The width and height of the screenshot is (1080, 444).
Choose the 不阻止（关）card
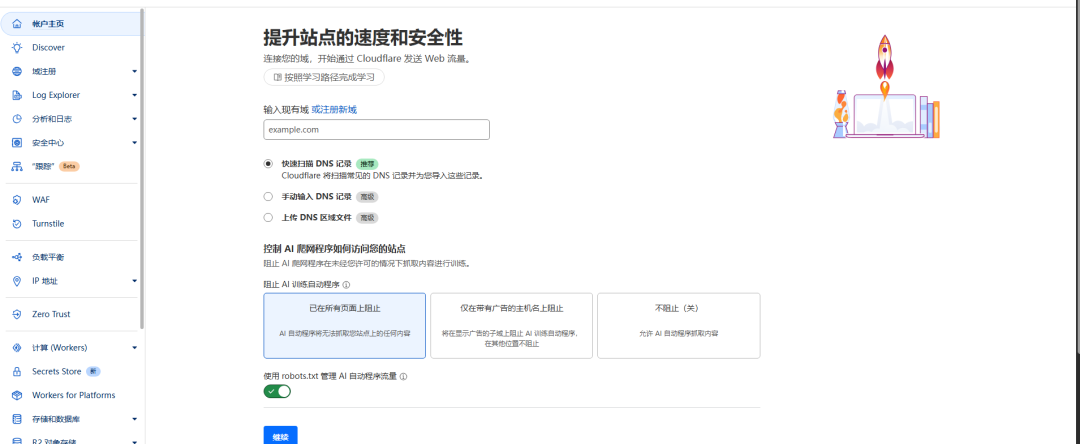click(x=678, y=326)
